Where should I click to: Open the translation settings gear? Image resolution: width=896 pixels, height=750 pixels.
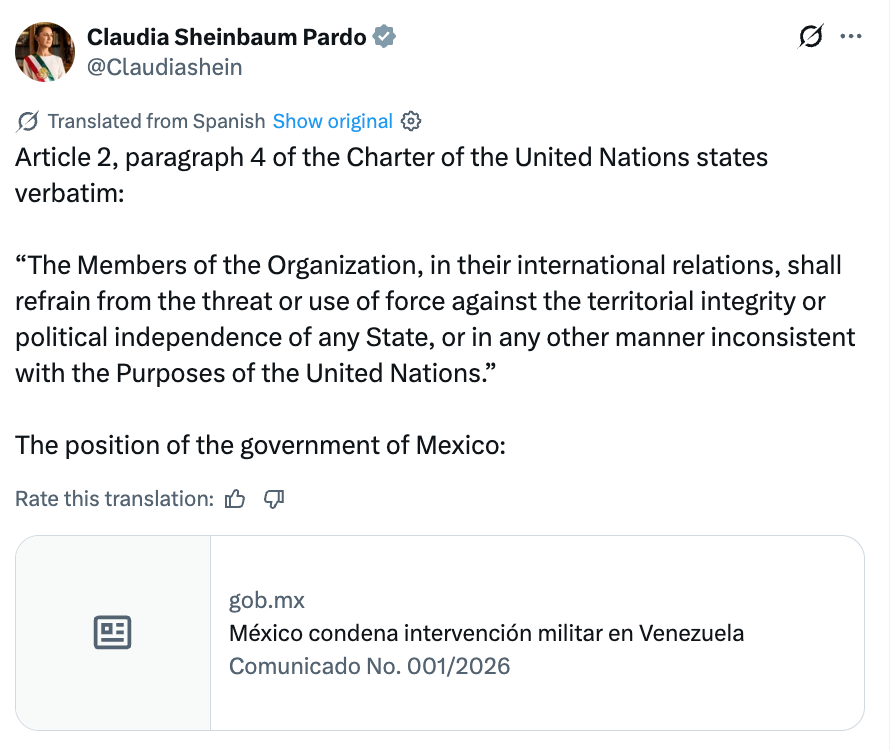(410, 120)
